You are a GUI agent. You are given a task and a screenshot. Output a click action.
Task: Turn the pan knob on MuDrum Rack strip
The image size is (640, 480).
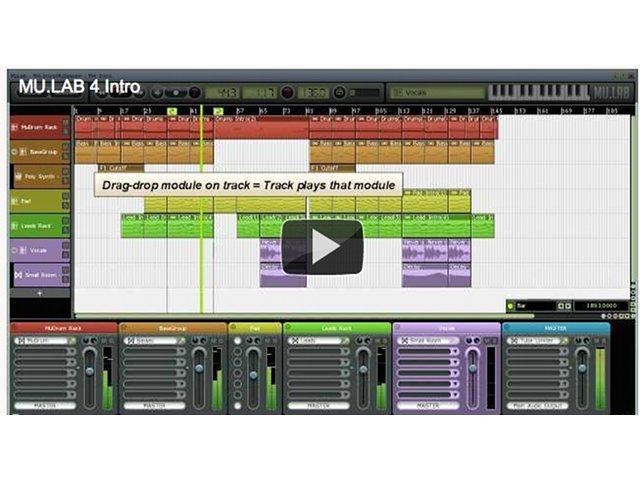tap(86, 341)
